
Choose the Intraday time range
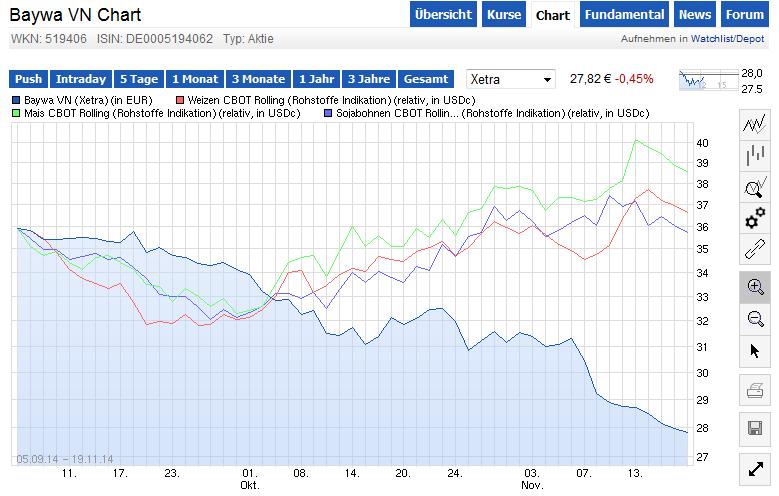point(80,79)
